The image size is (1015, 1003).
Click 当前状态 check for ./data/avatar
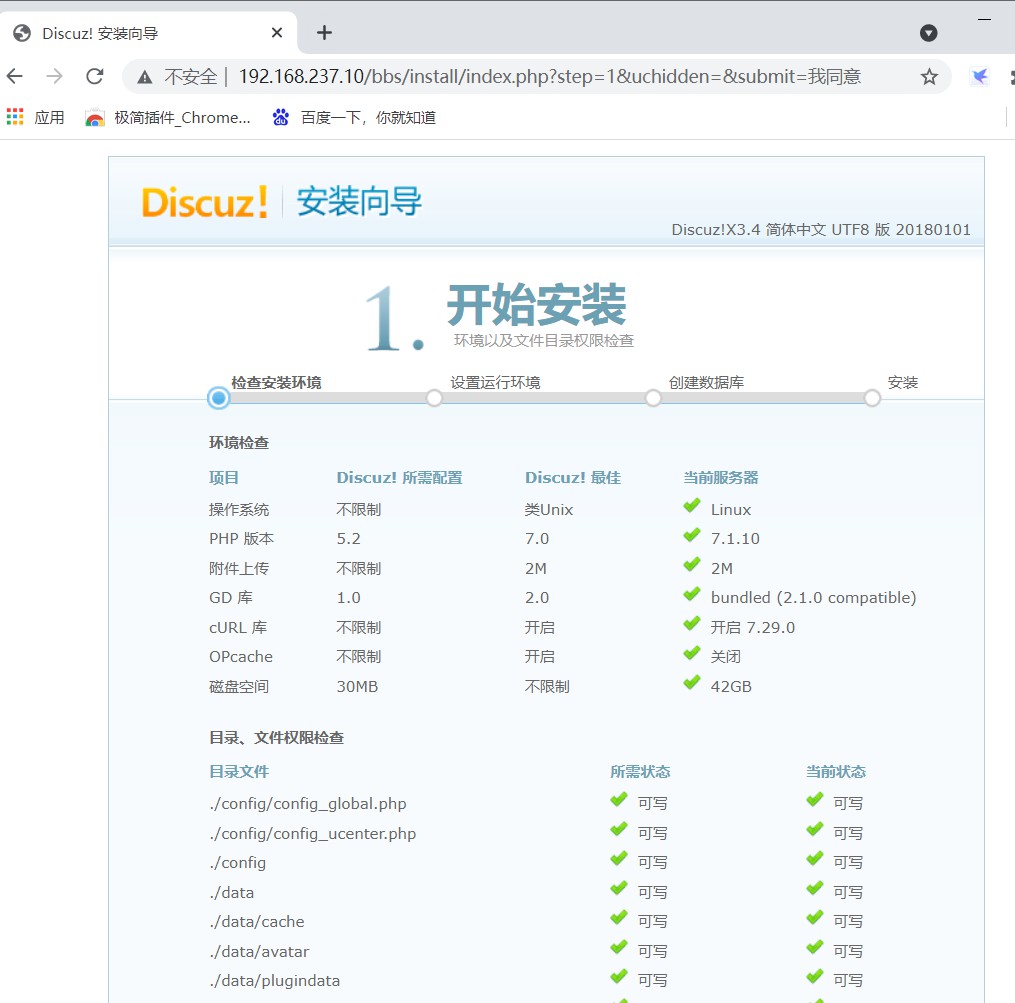[815, 947]
